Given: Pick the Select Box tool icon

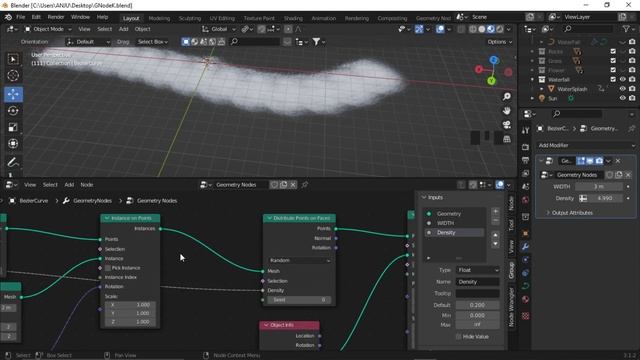Looking at the screenshot, I should 13,59.
